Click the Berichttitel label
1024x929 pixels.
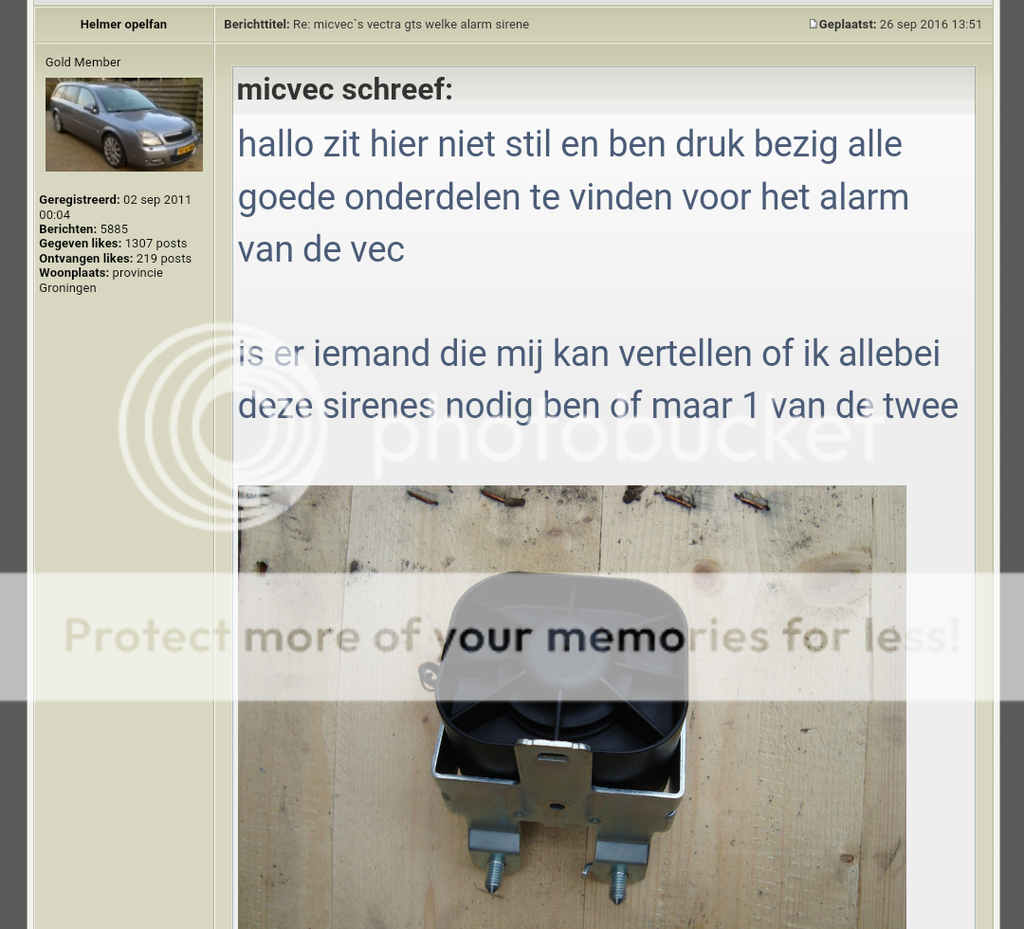(x=257, y=24)
